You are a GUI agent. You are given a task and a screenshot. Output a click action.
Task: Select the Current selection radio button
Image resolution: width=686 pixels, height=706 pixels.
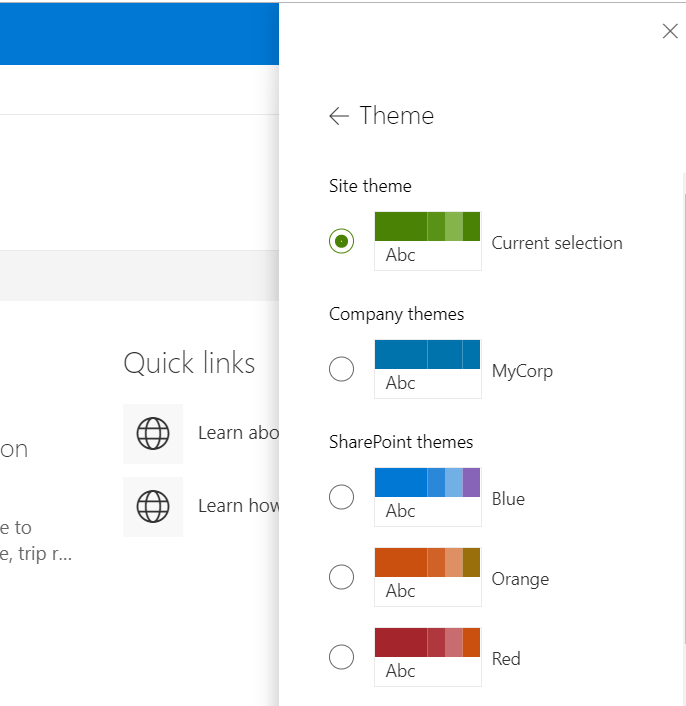point(341,241)
